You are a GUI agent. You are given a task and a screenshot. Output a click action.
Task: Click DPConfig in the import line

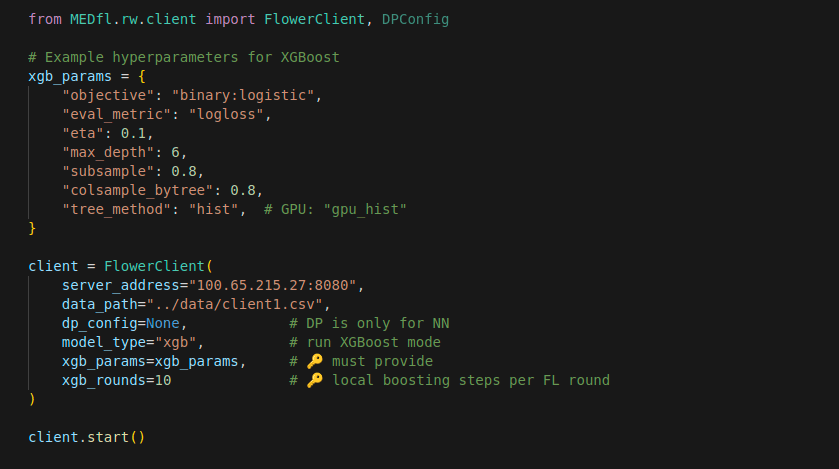415,19
